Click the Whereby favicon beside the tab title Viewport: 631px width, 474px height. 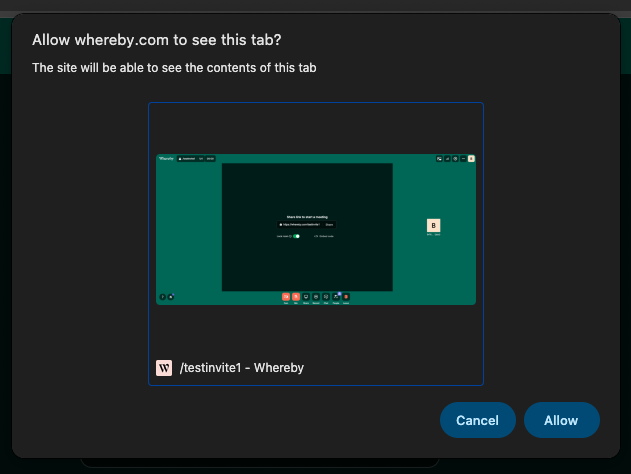[165, 368]
